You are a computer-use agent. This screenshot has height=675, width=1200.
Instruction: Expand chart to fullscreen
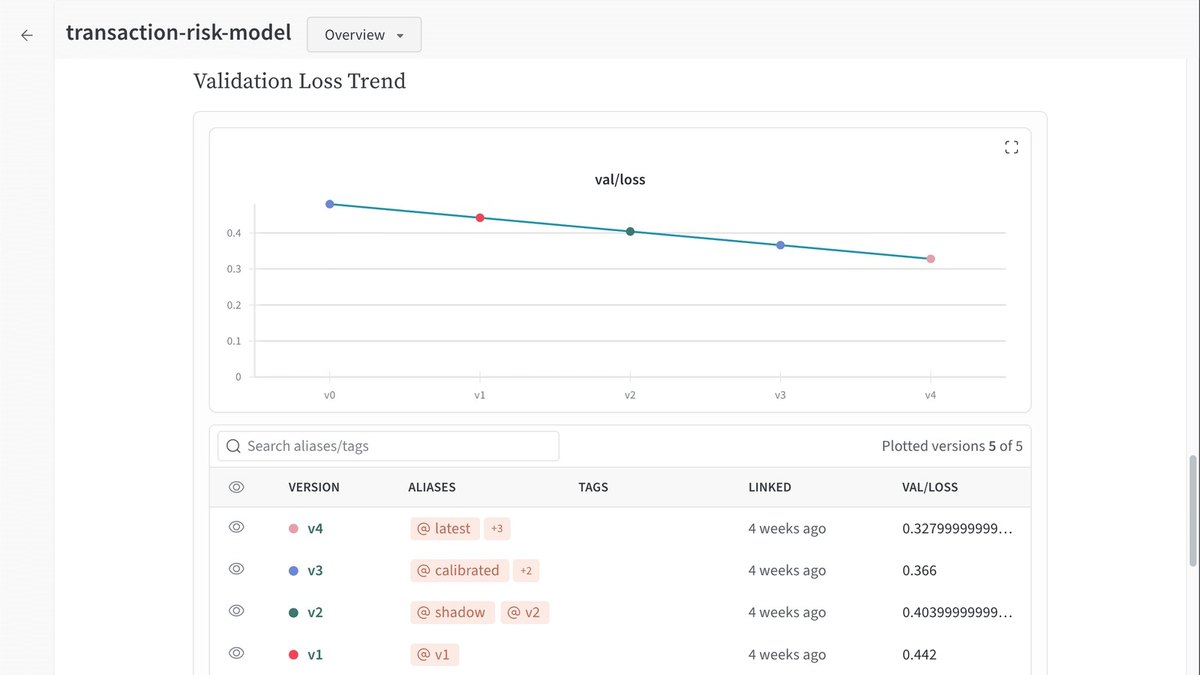point(1011,147)
